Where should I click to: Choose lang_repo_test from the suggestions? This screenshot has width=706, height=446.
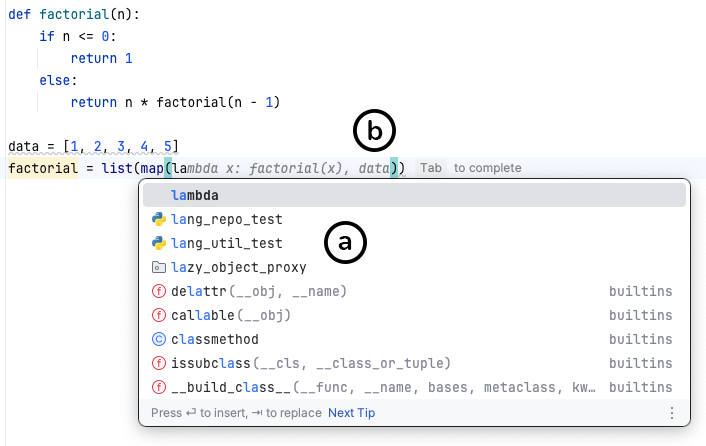(x=227, y=219)
